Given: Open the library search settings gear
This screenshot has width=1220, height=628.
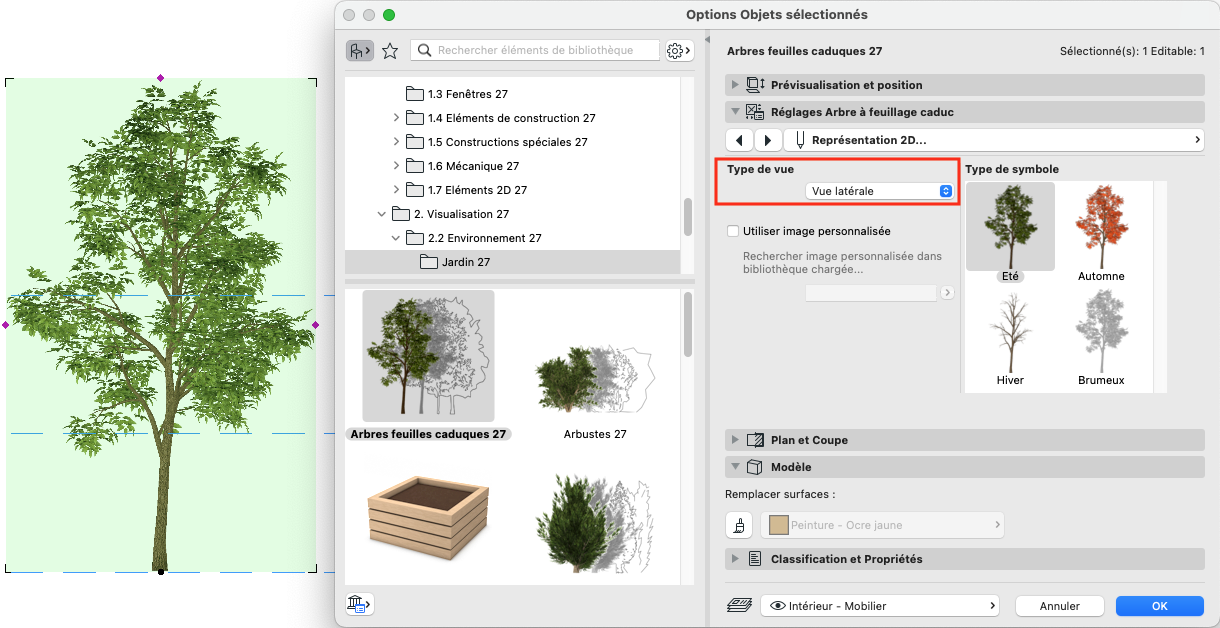Looking at the screenshot, I should click(x=678, y=50).
